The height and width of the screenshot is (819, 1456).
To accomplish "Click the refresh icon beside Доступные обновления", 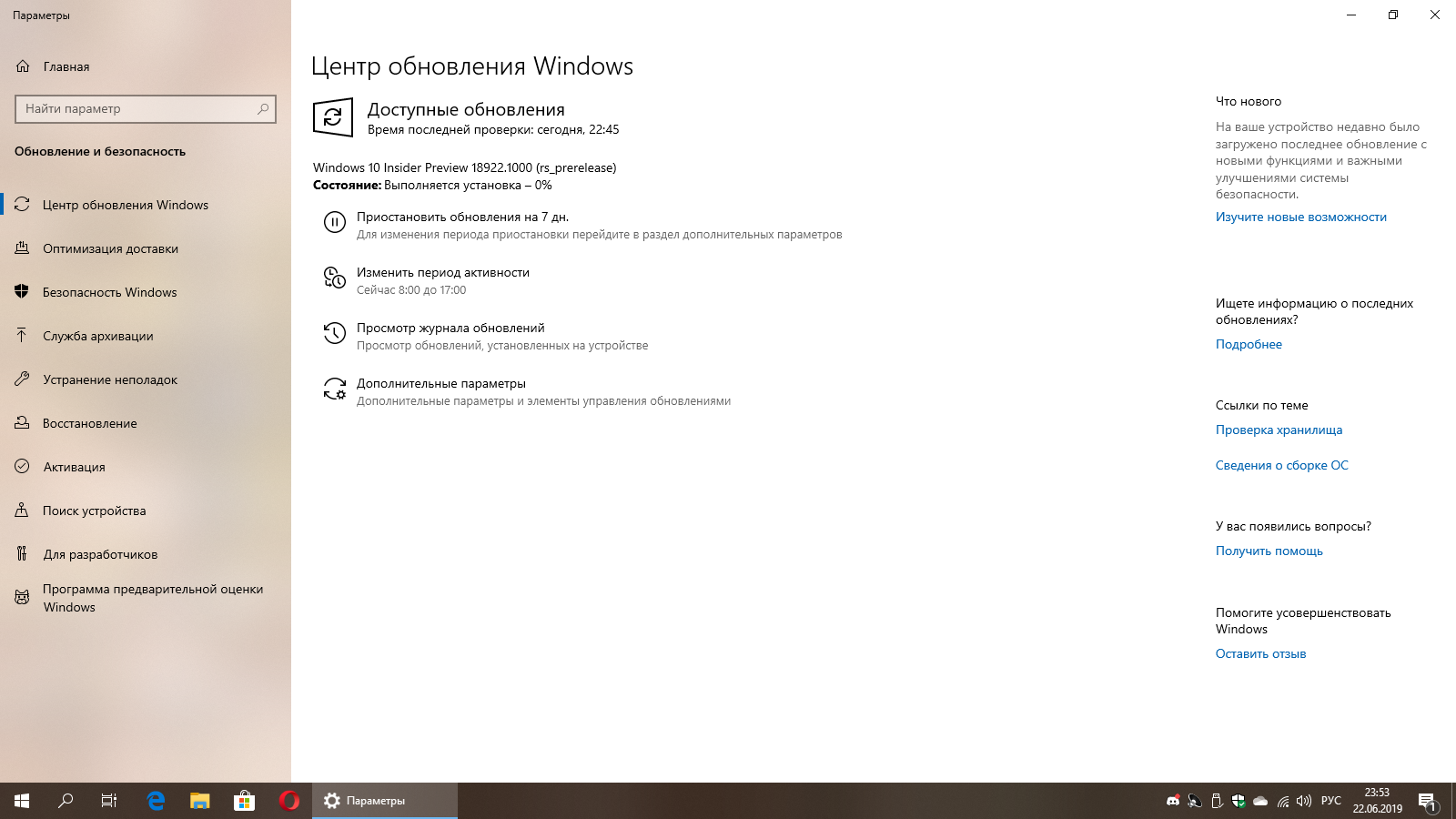I will [333, 117].
